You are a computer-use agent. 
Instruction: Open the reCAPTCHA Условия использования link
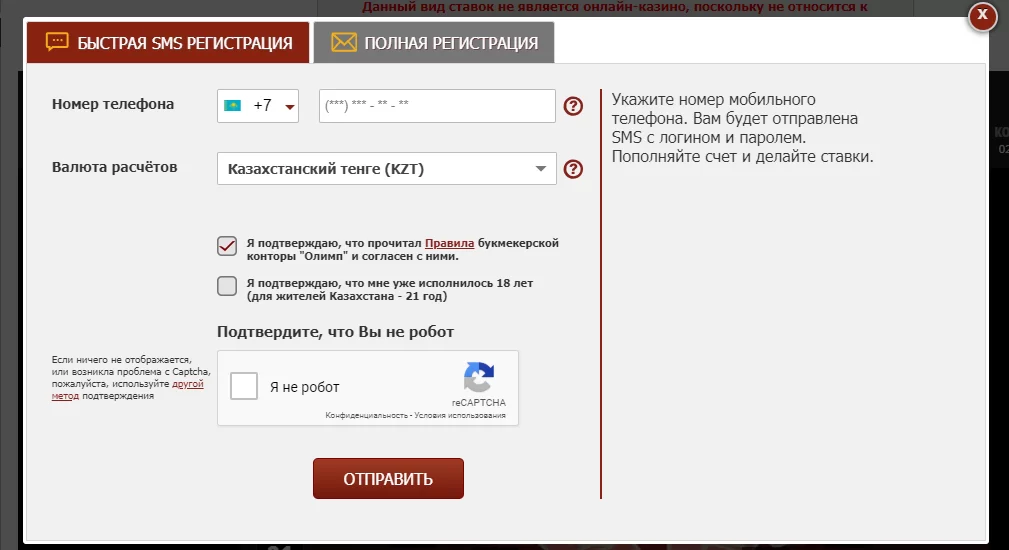(x=460, y=416)
